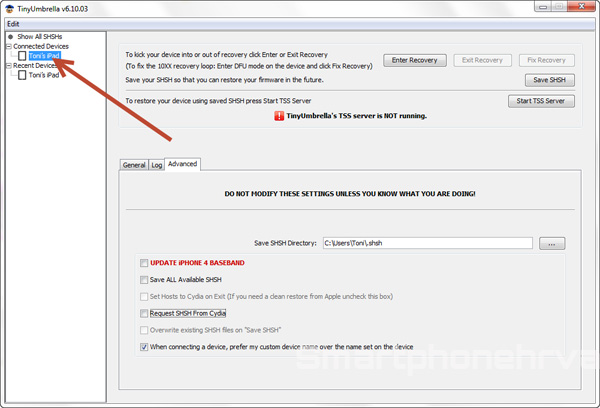The width and height of the screenshot is (600, 408).
Task: Collapse the Recent Devices tree node
Action: tap(8, 65)
